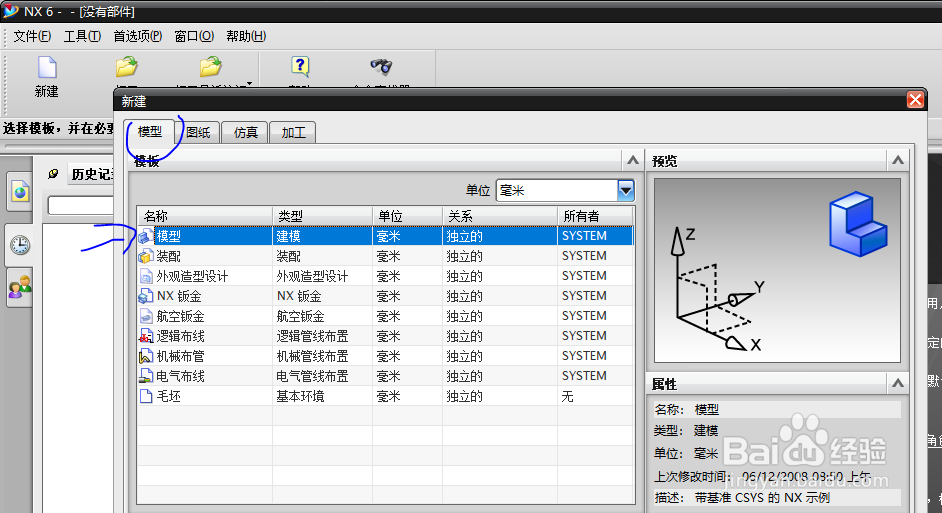942x513 pixels.
Task: Click the Open folder toolbar icon
Action: coord(127,67)
